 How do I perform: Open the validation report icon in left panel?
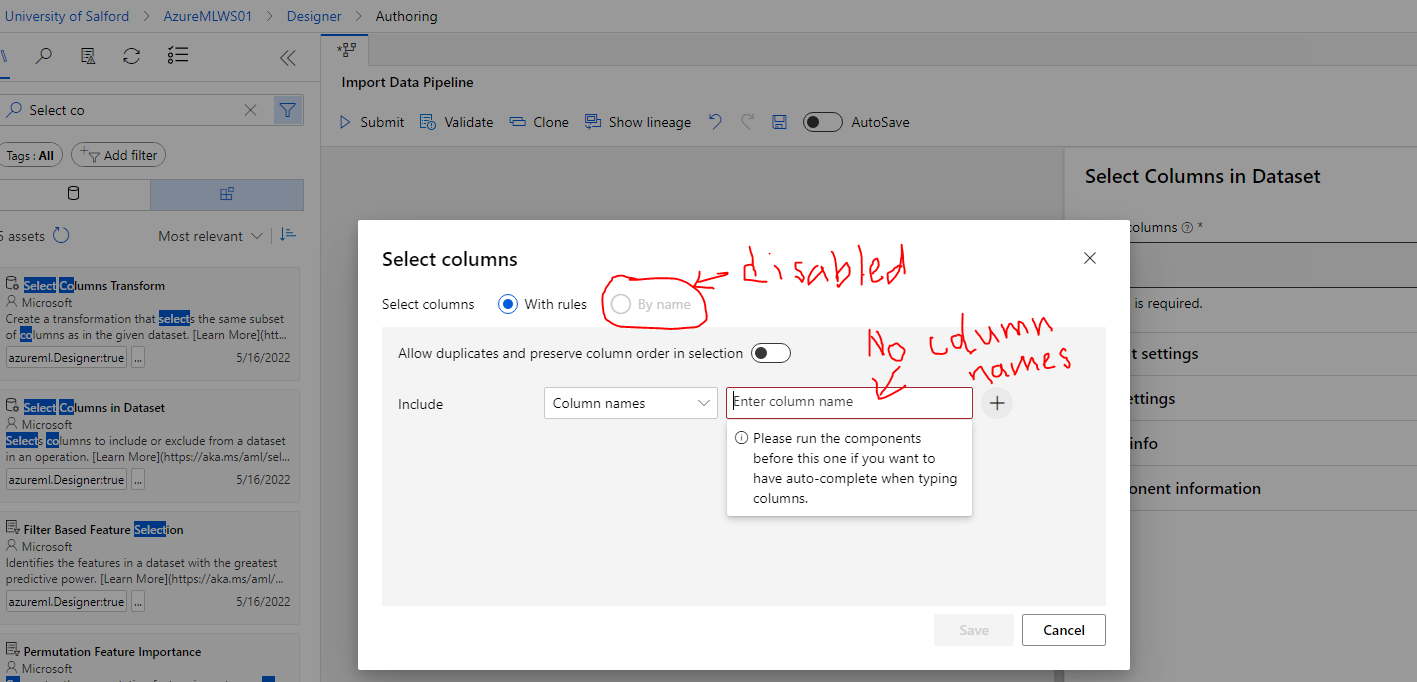pyautogui.click(x=88, y=56)
